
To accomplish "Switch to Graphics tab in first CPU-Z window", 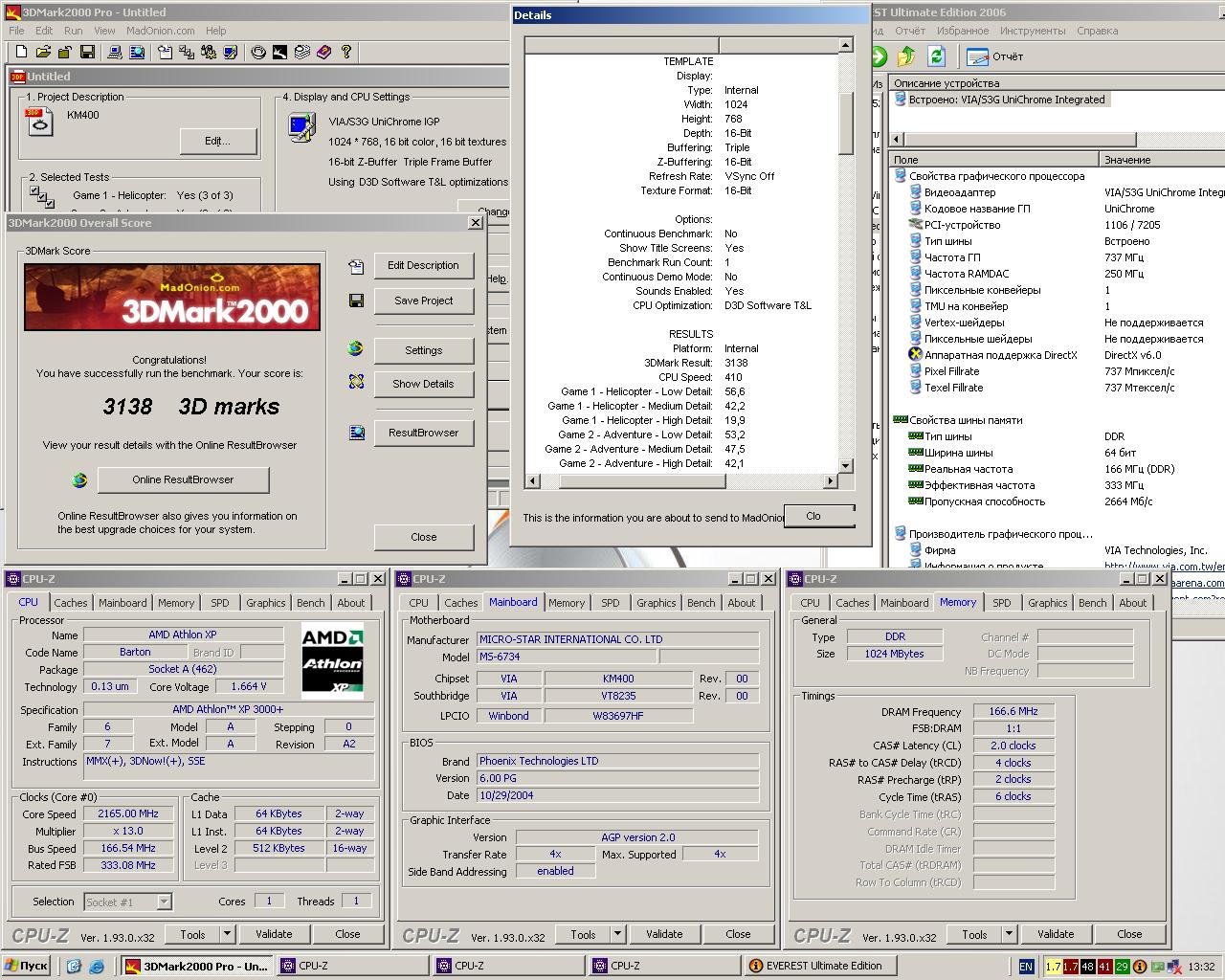I will coord(265,603).
